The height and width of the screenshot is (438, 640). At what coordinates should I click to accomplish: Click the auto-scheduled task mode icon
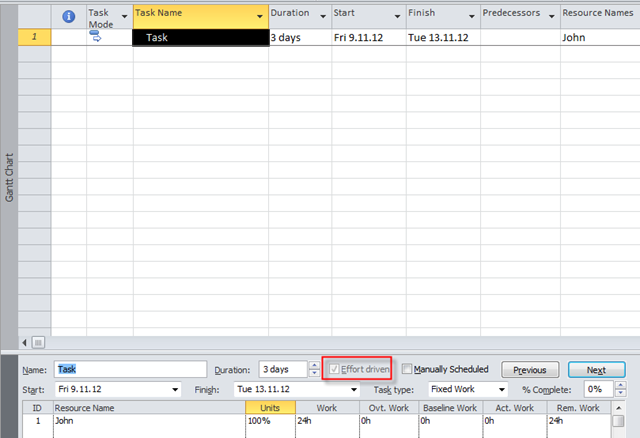(97, 36)
